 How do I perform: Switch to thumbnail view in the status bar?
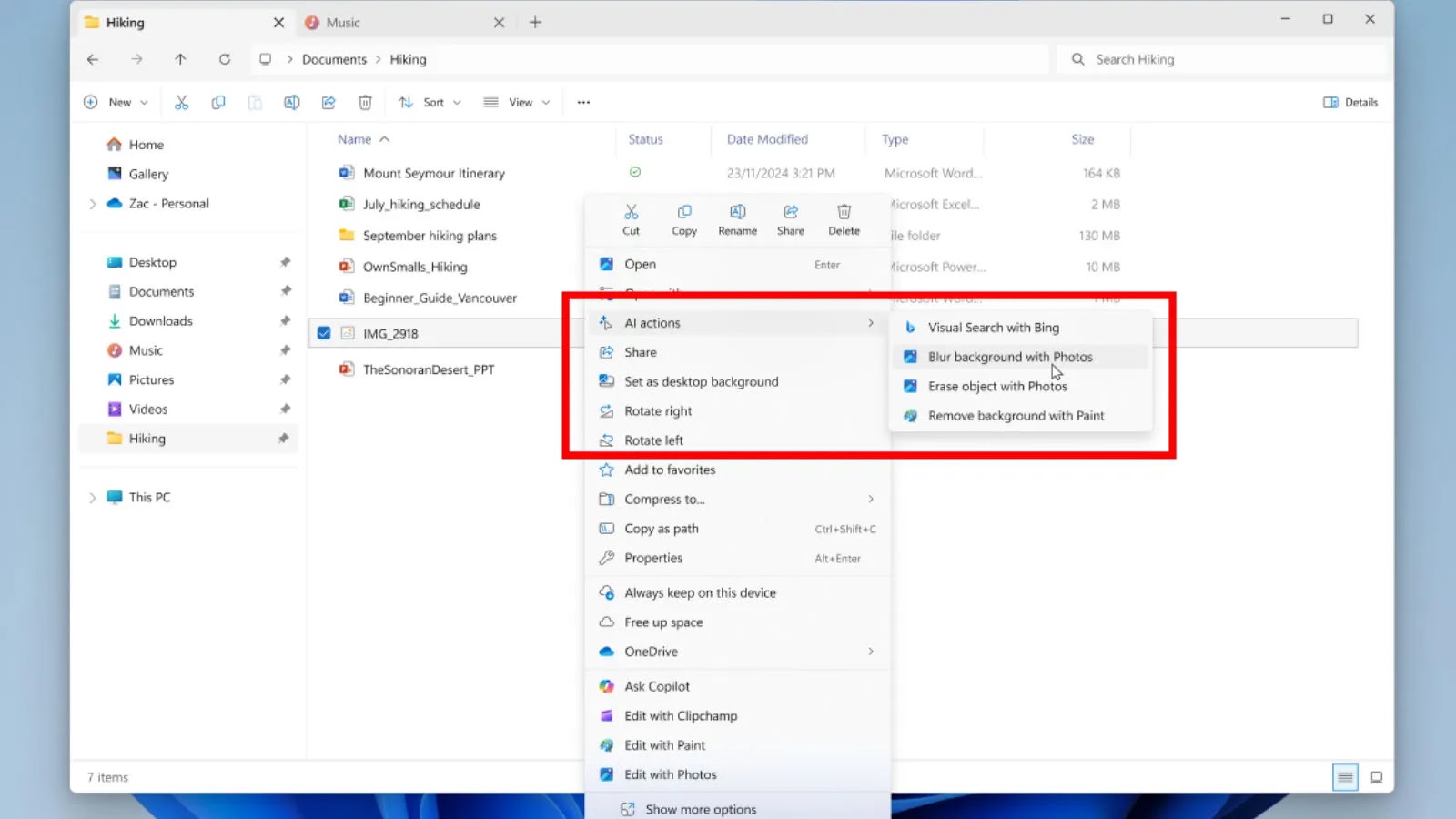click(x=1377, y=777)
